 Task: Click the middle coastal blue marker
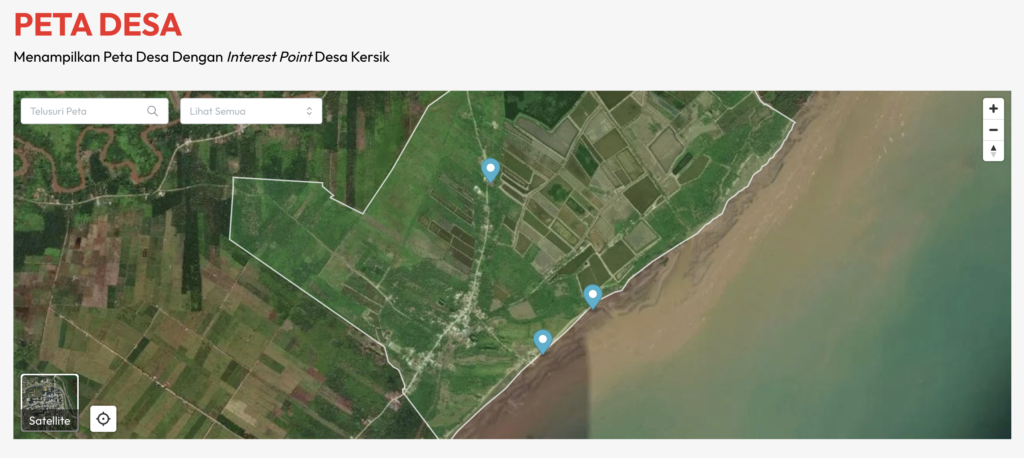click(x=593, y=296)
